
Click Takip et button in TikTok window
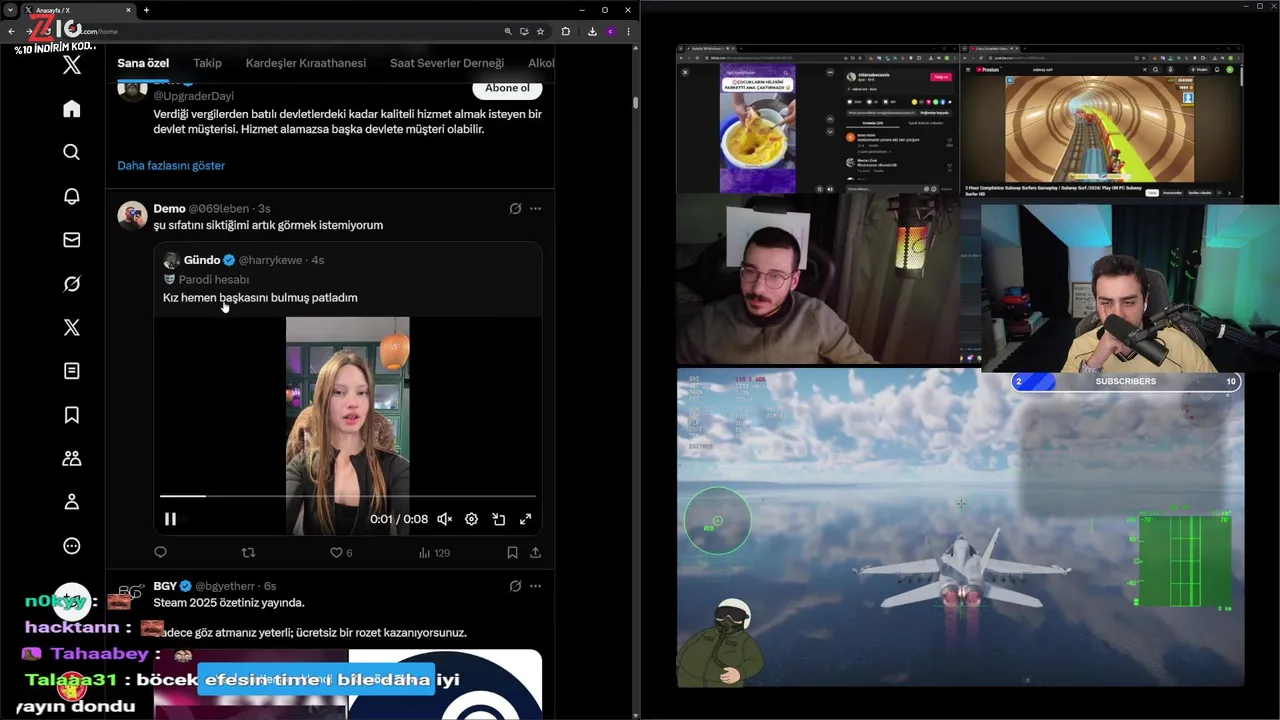coord(940,77)
